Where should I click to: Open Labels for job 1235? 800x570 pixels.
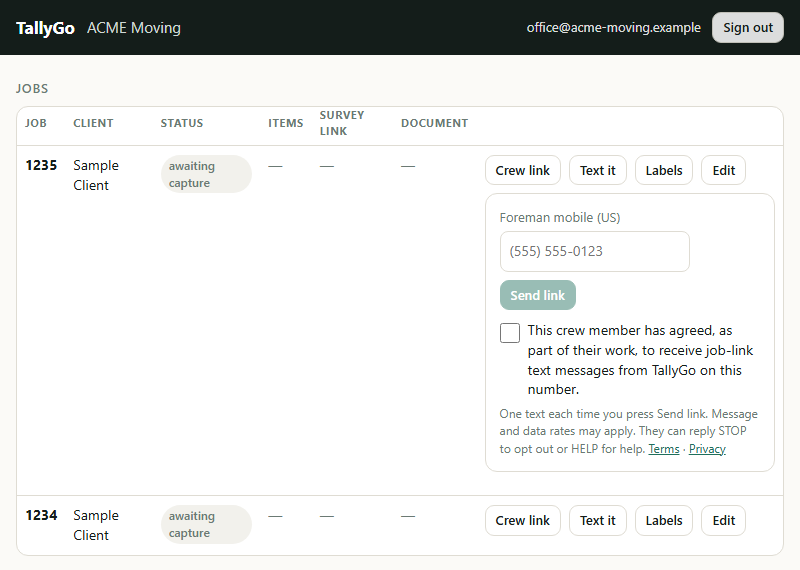coord(664,170)
